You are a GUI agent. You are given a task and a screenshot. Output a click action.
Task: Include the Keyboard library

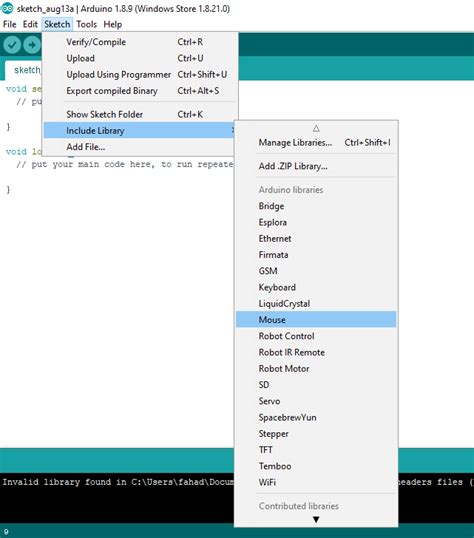point(316,287)
